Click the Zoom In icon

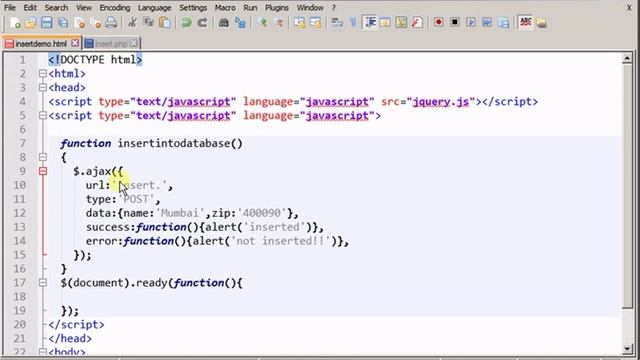[262, 23]
